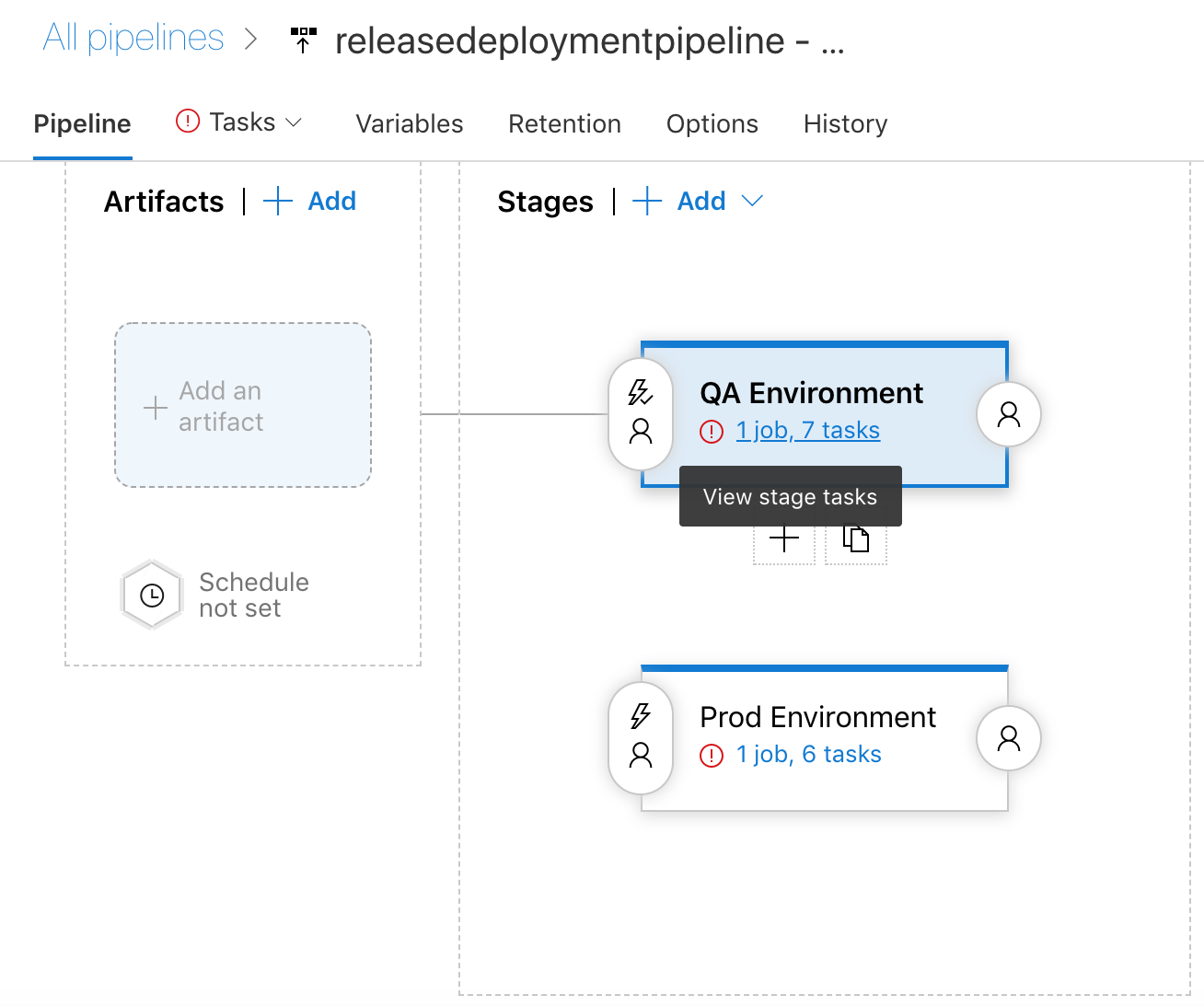This screenshot has width=1204, height=1007.
Task: Select the releasedeploymentpipeline title text
Action: pos(590,41)
